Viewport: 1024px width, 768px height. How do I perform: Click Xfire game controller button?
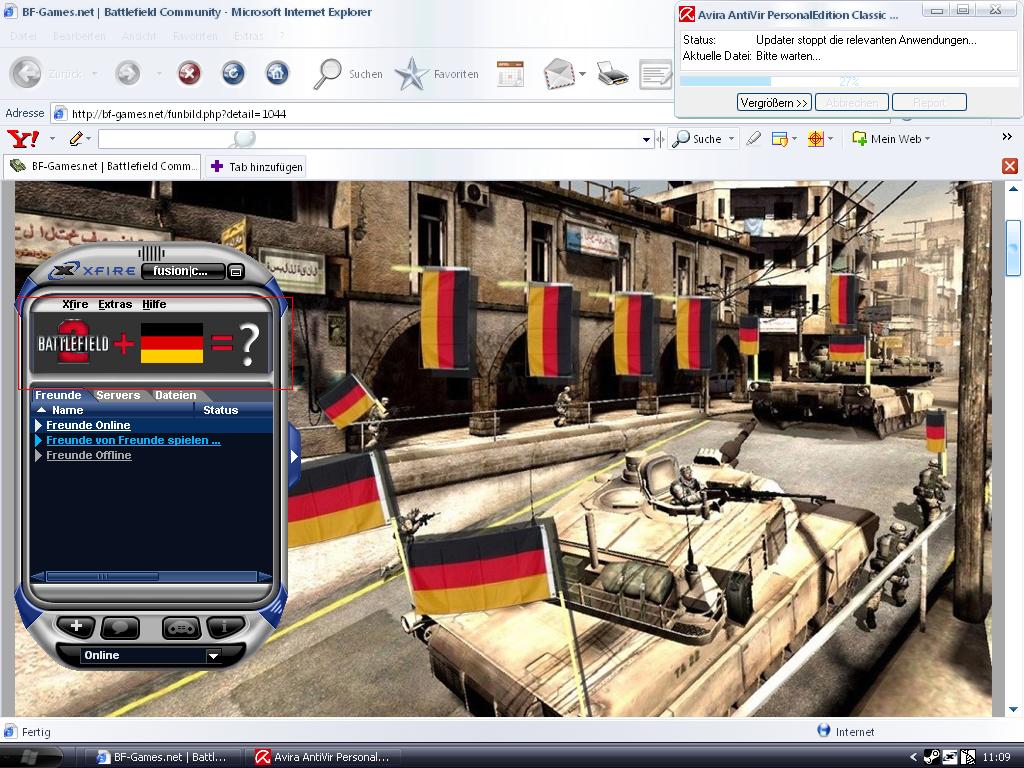(x=182, y=627)
